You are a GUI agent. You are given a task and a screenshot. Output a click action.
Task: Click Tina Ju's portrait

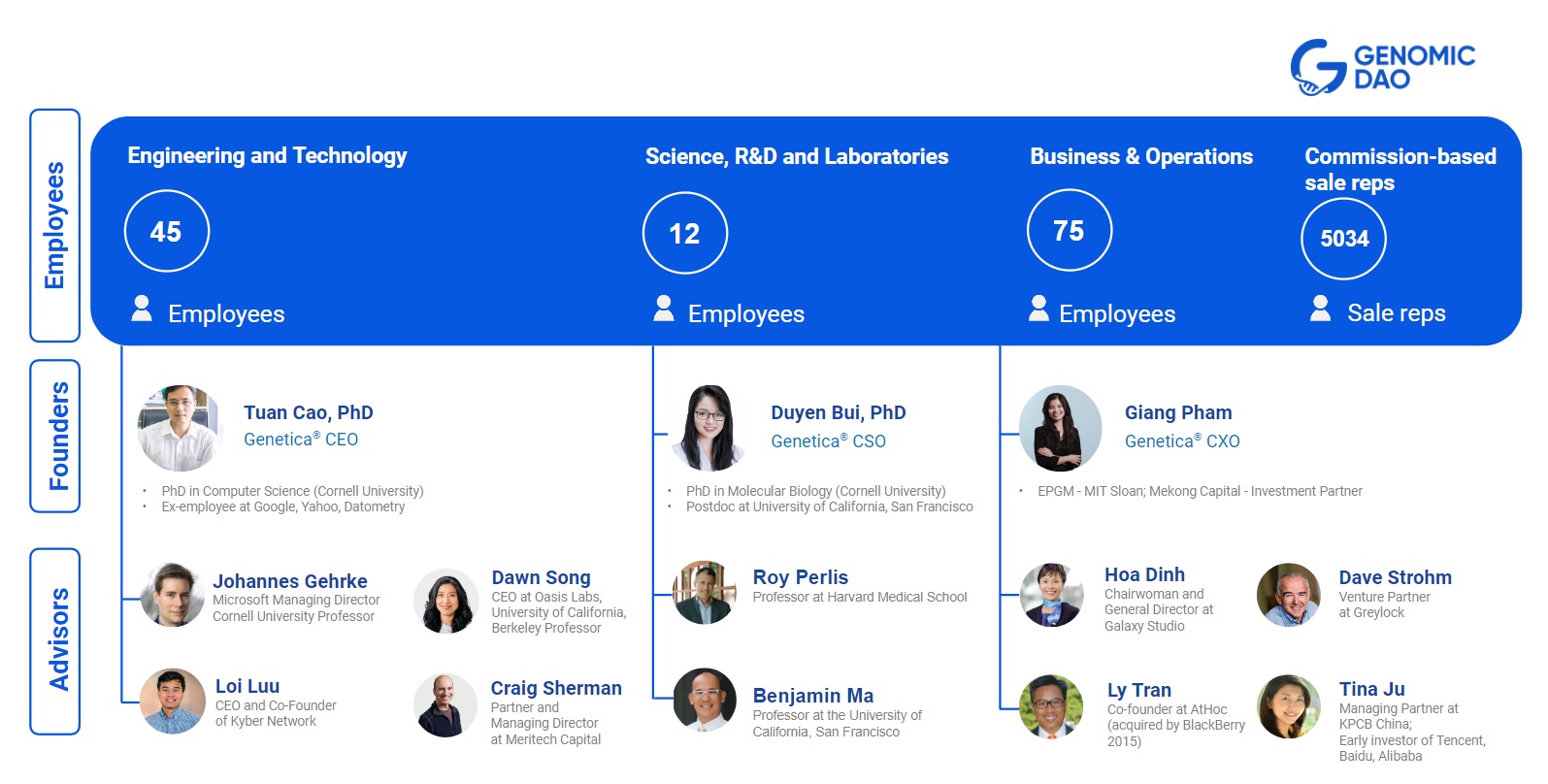(x=1289, y=706)
